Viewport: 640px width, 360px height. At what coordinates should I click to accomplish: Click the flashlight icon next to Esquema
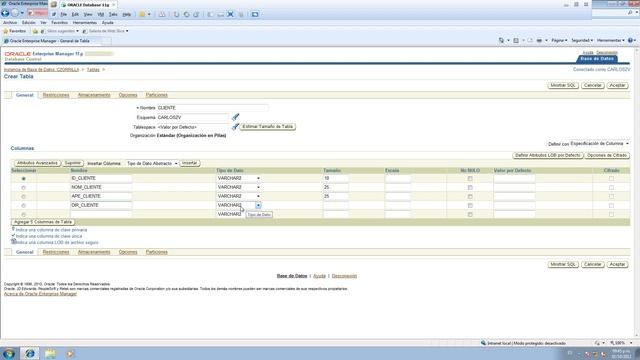point(236,117)
